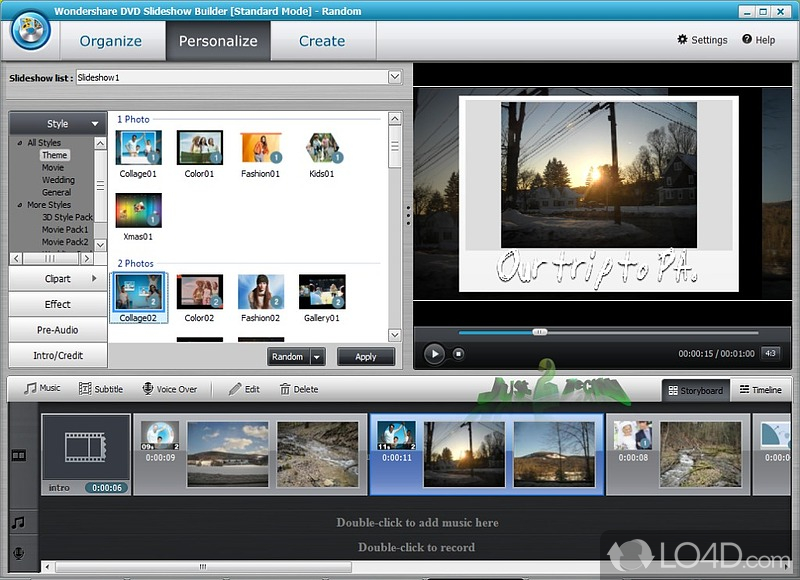The height and width of the screenshot is (580, 800).
Task: Expand the Clipart panel
Action: pyautogui.click(x=58, y=279)
